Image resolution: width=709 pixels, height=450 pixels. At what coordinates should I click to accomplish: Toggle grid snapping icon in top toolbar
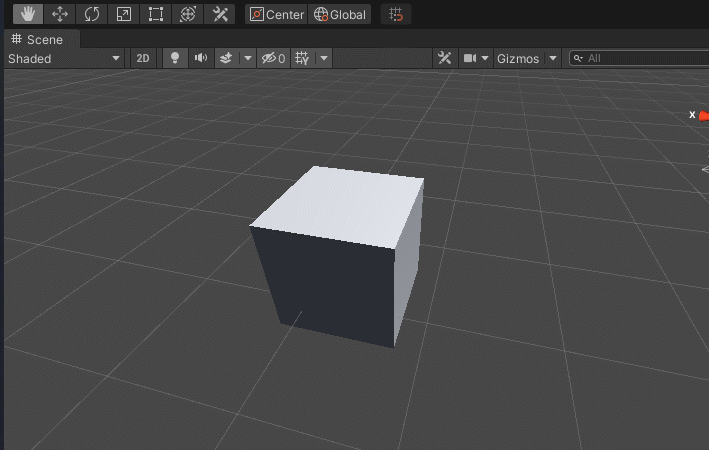pos(396,14)
